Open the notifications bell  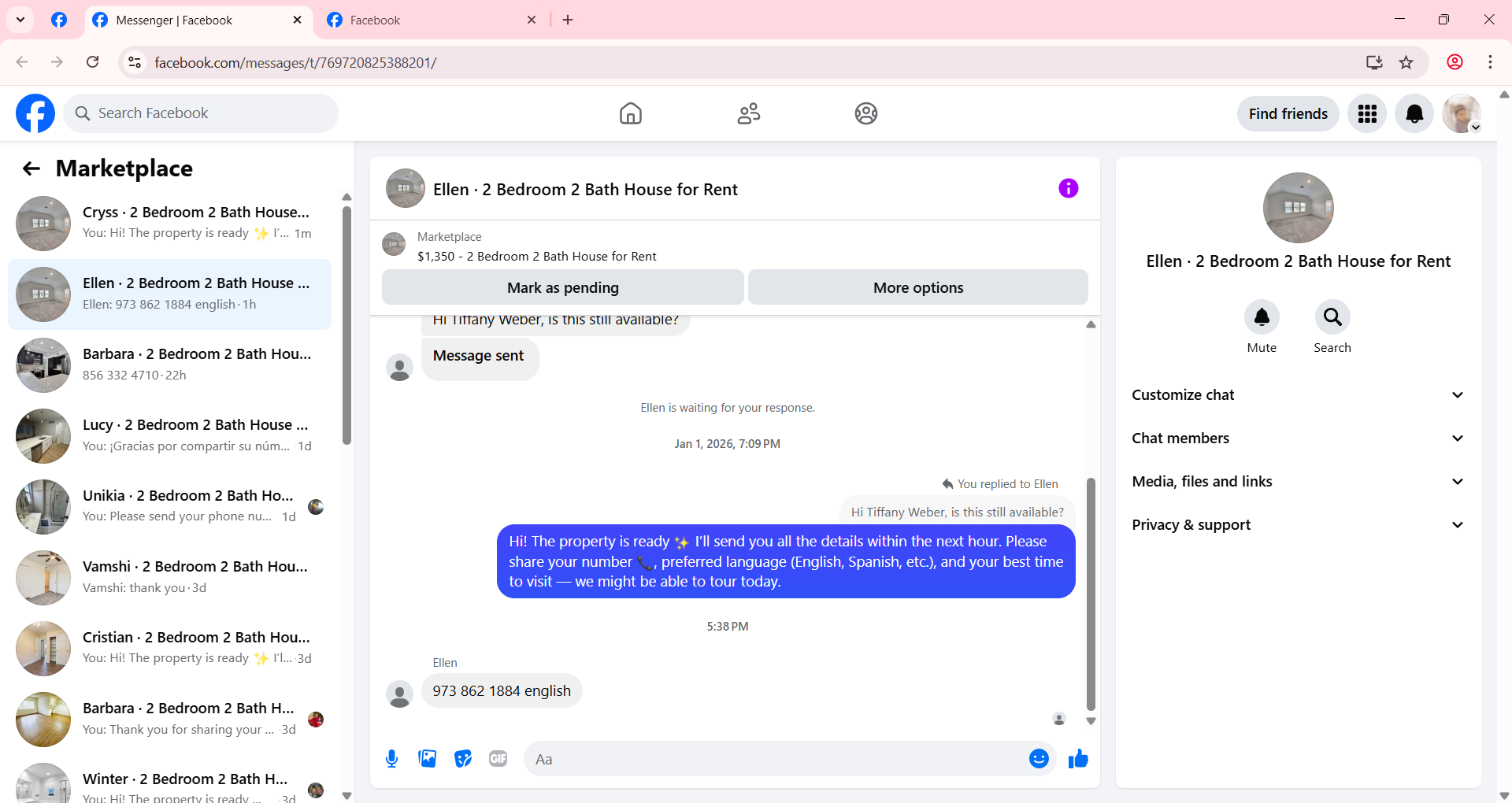coord(1414,114)
